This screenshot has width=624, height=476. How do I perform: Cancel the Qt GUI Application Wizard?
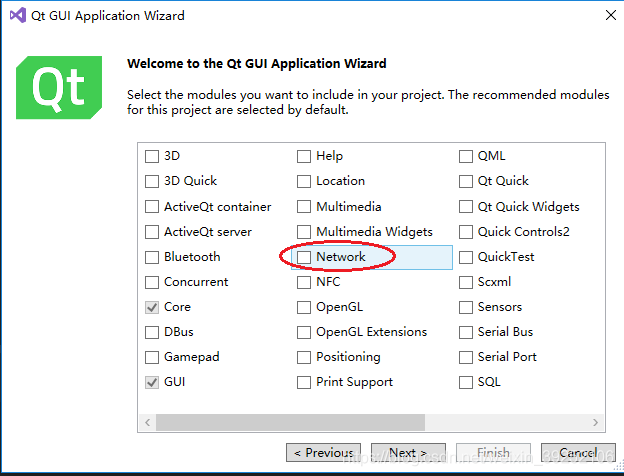click(x=578, y=453)
